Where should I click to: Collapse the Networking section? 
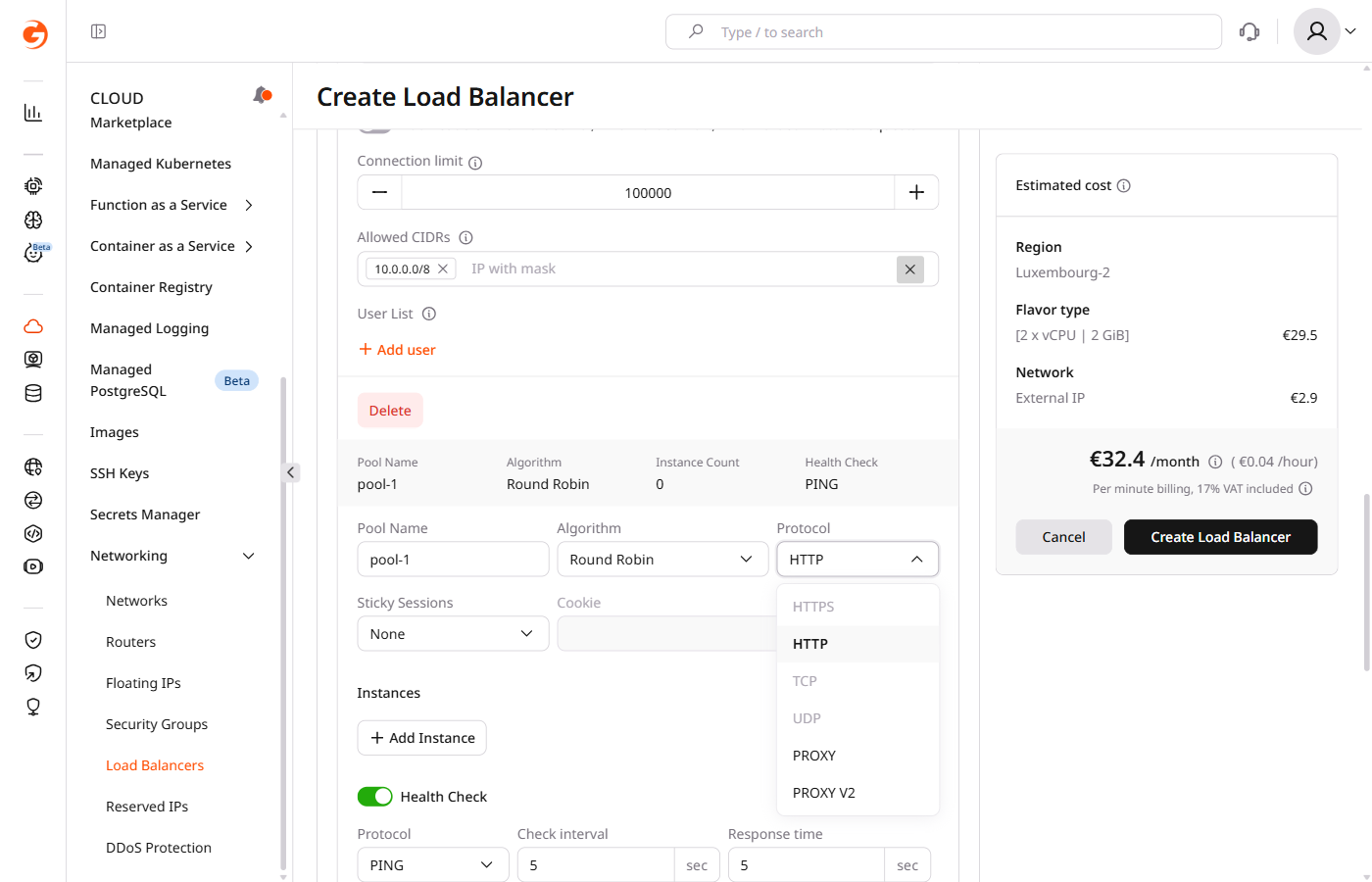click(249, 556)
